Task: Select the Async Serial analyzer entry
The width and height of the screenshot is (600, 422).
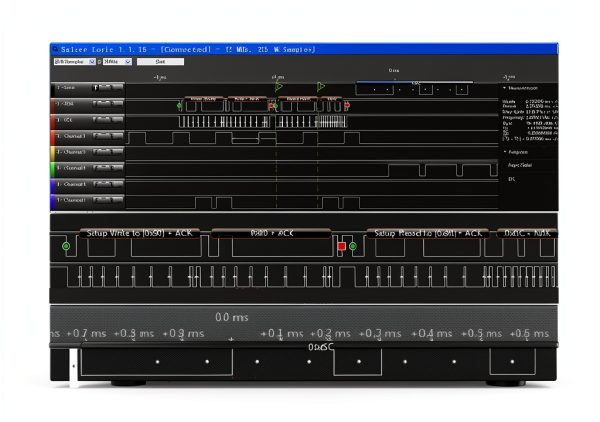Action: point(520,165)
